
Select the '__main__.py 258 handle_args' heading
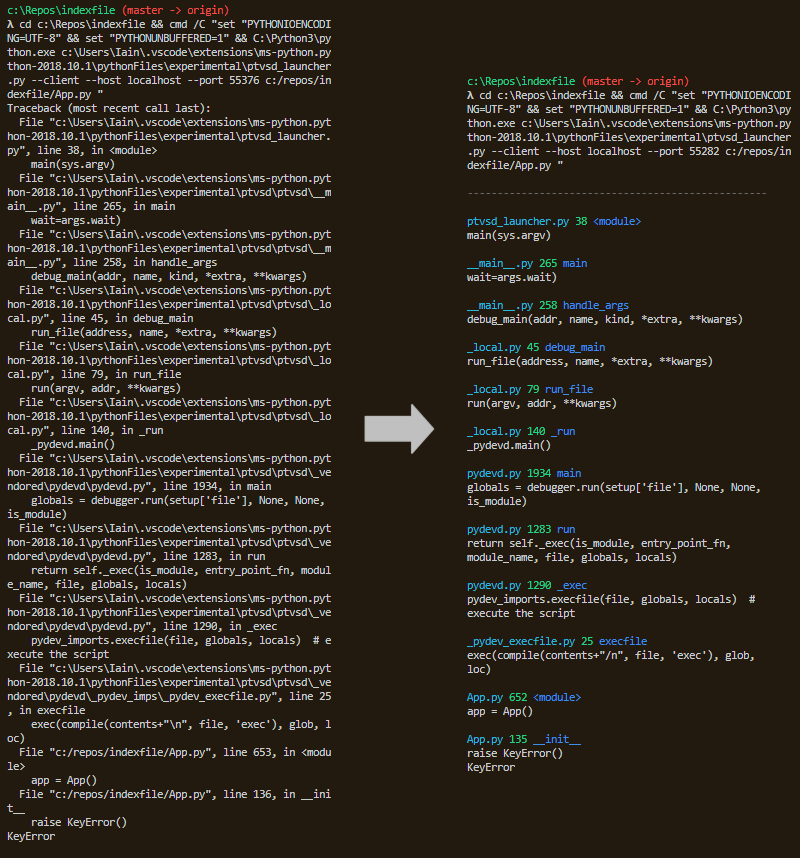[x=548, y=305]
